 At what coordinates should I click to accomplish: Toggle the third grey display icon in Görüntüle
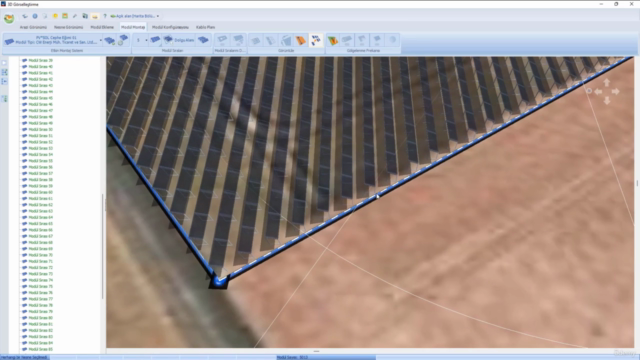coord(286,40)
